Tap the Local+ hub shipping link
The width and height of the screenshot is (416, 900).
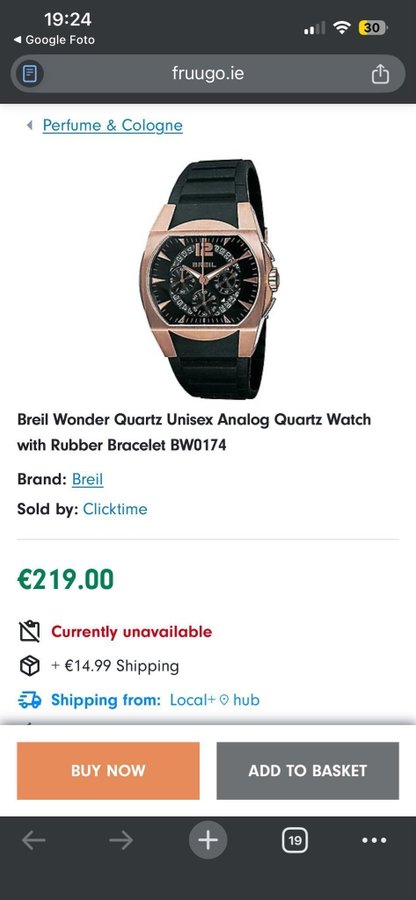[215, 700]
